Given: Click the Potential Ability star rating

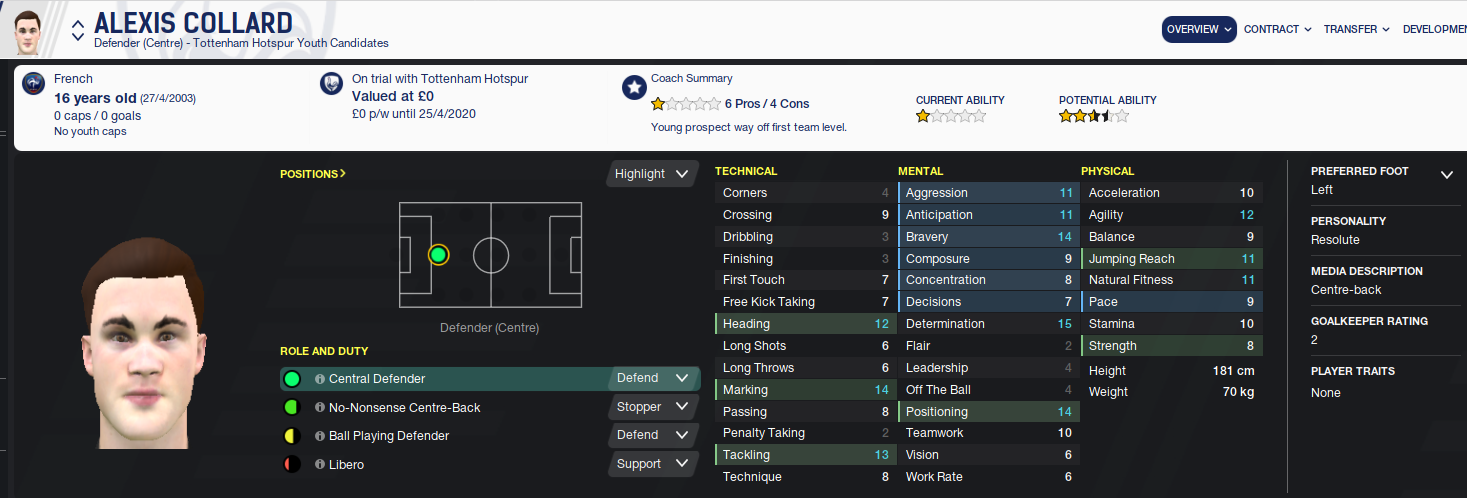Looking at the screenshot, I should [x=1093, y=116].
